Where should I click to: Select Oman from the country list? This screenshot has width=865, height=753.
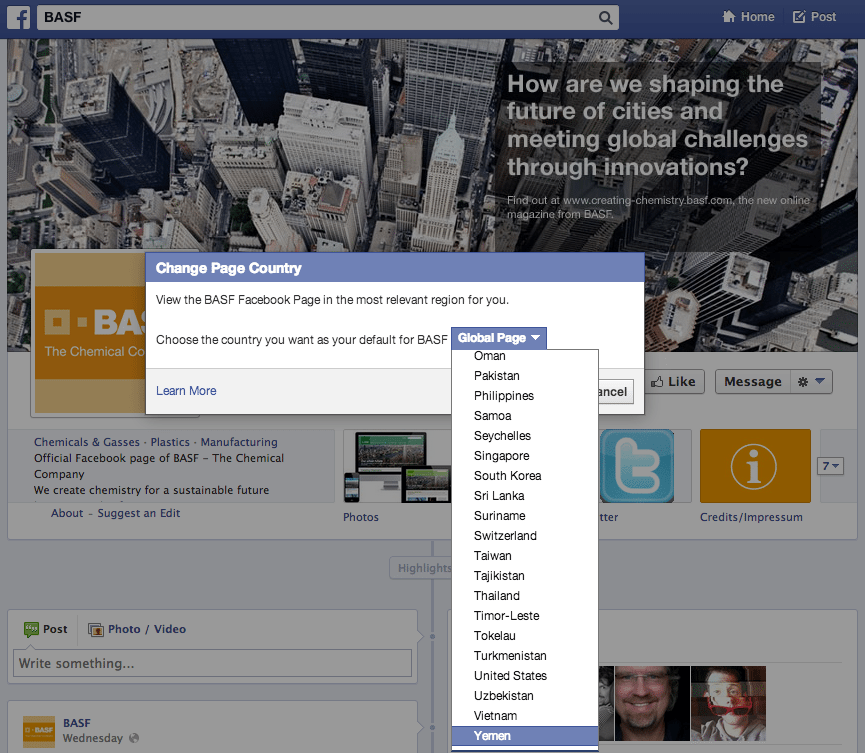click(525, 356)
